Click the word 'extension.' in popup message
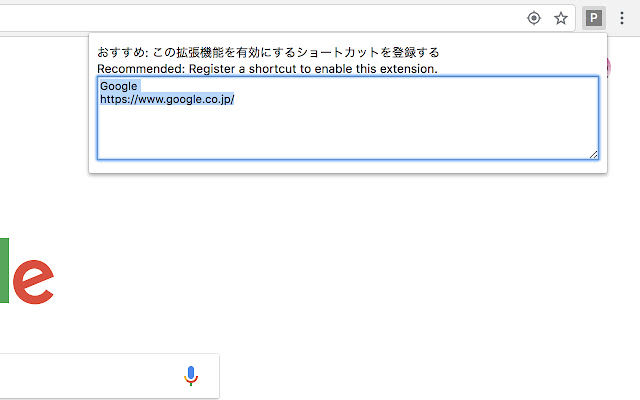This screenshot has width=640, height=400. [x=410, y=69]
